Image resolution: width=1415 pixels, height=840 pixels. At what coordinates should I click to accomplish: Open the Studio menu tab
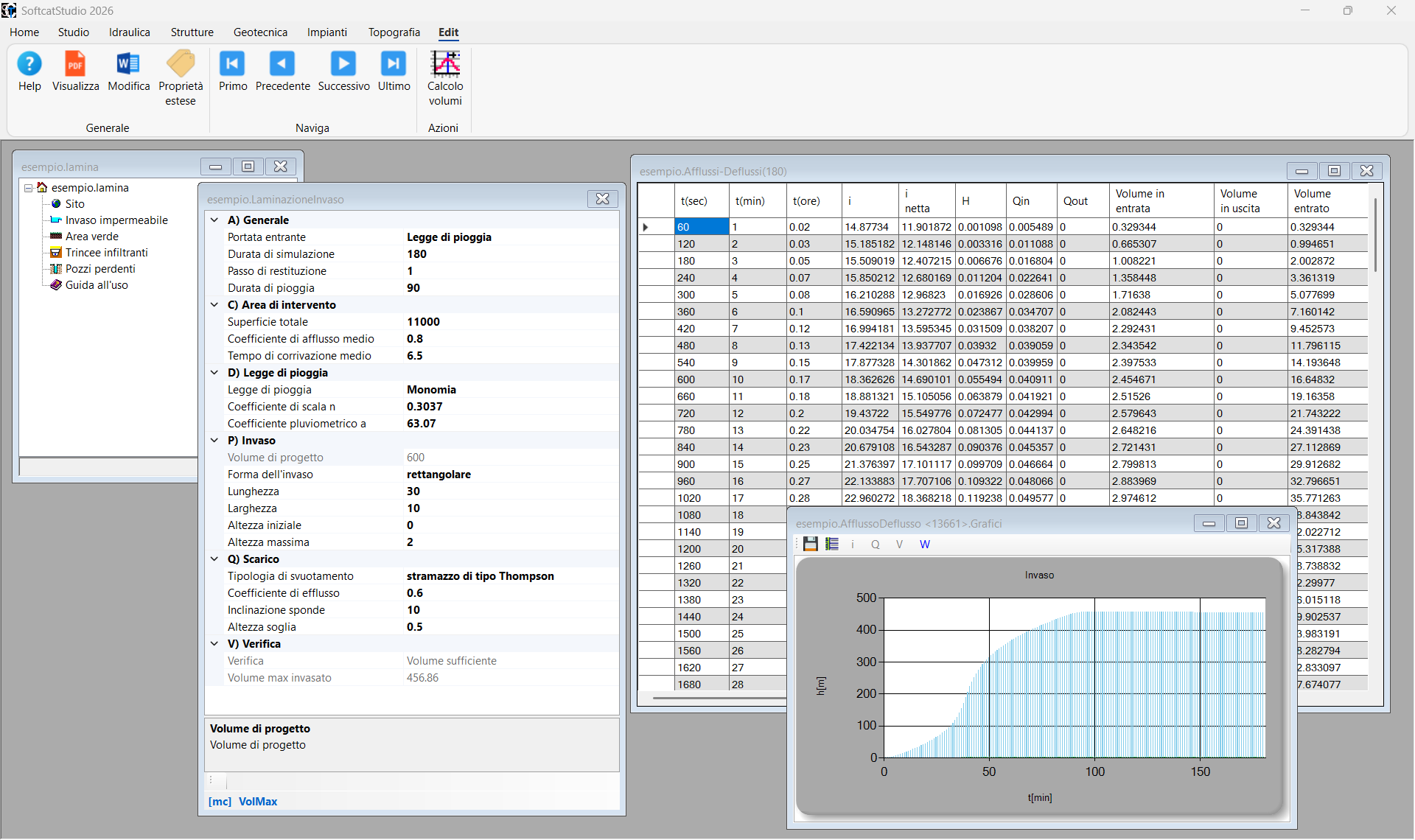(74, 32)
